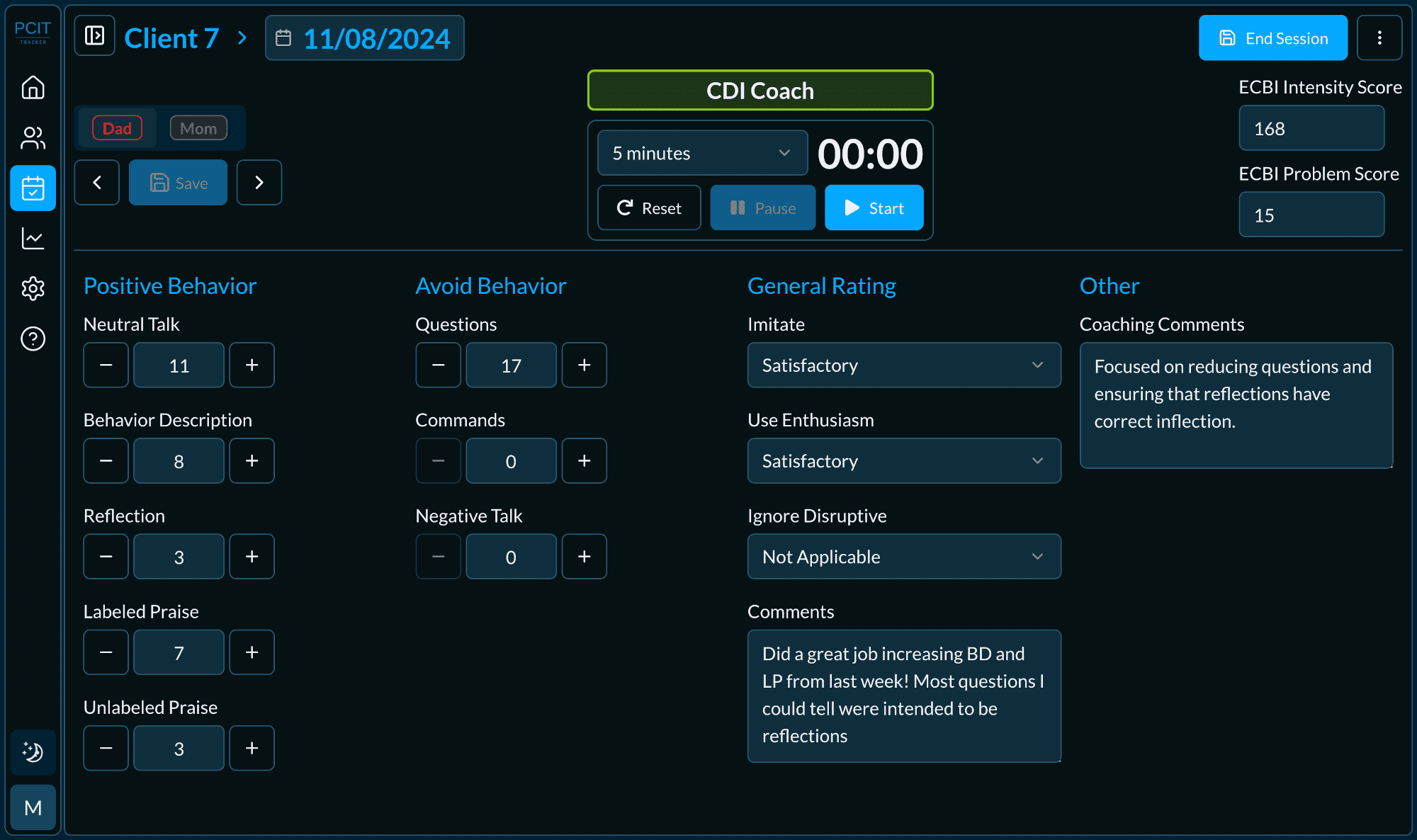Click the Save button

tap(179, 183)
